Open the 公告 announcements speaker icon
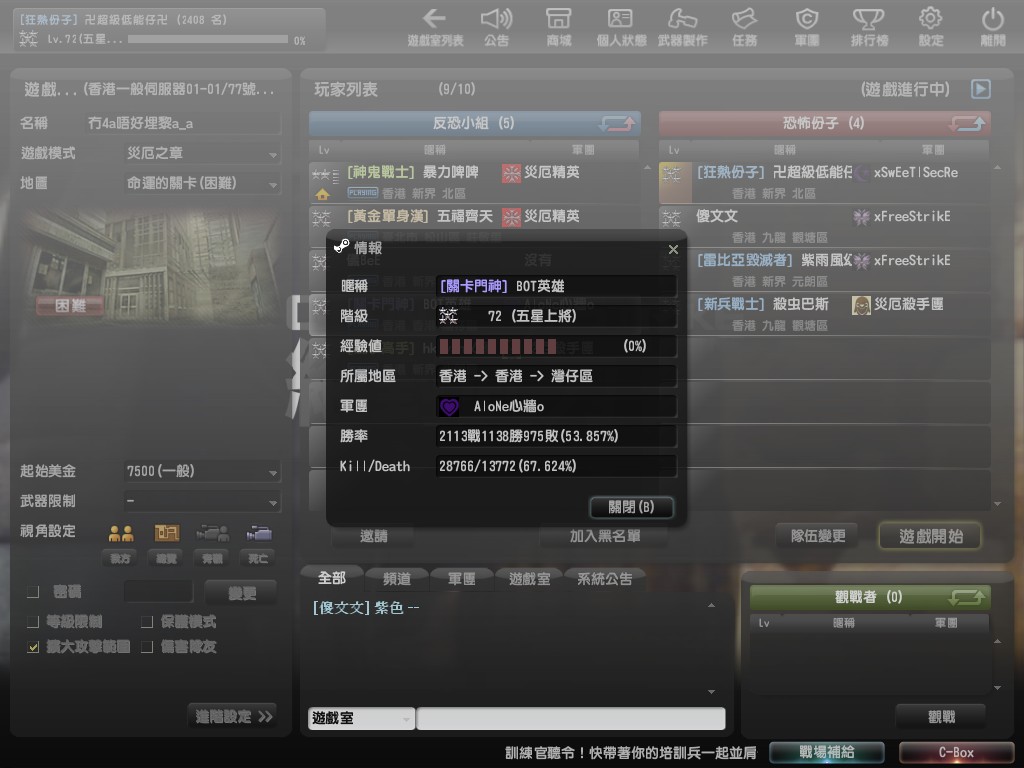 point(496,18)
